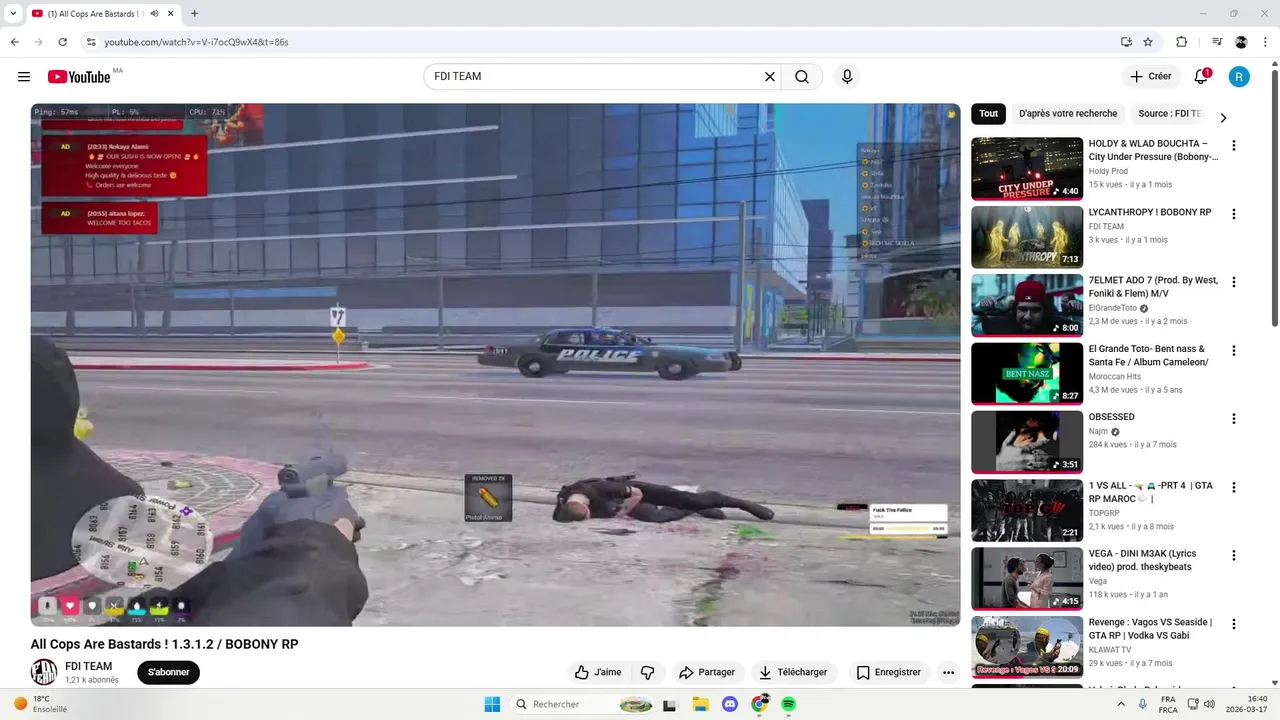Open File Explorer from the taskbar

(x=700, y=704)
